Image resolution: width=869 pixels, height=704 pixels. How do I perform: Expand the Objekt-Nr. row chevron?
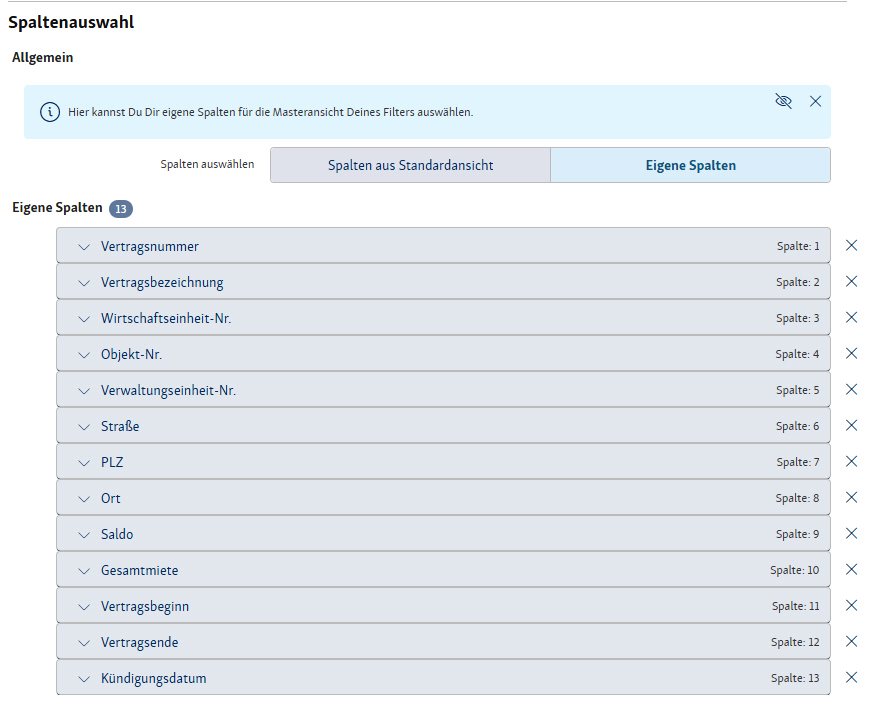(x=84, y=355)
